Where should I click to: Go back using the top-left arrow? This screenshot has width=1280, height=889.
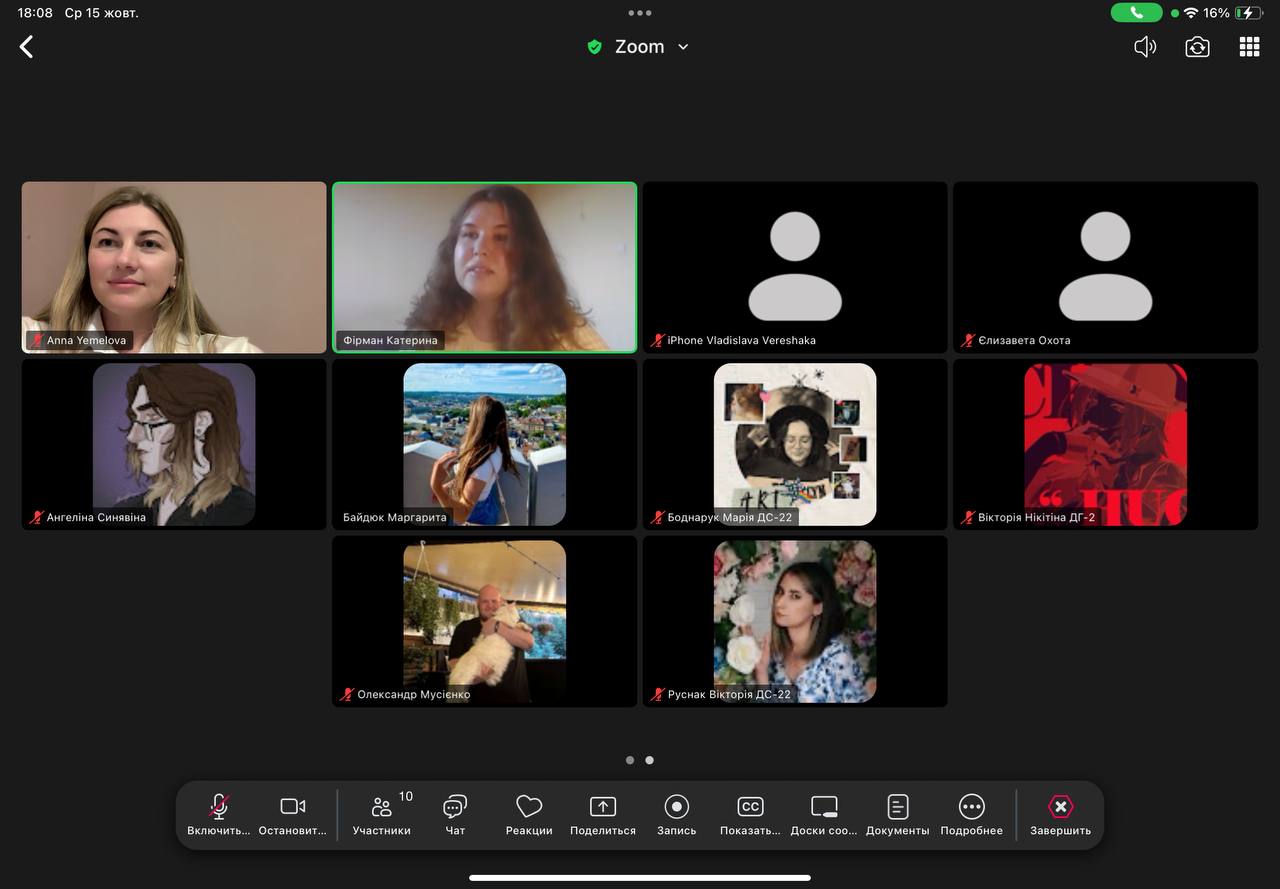point(27,47)
